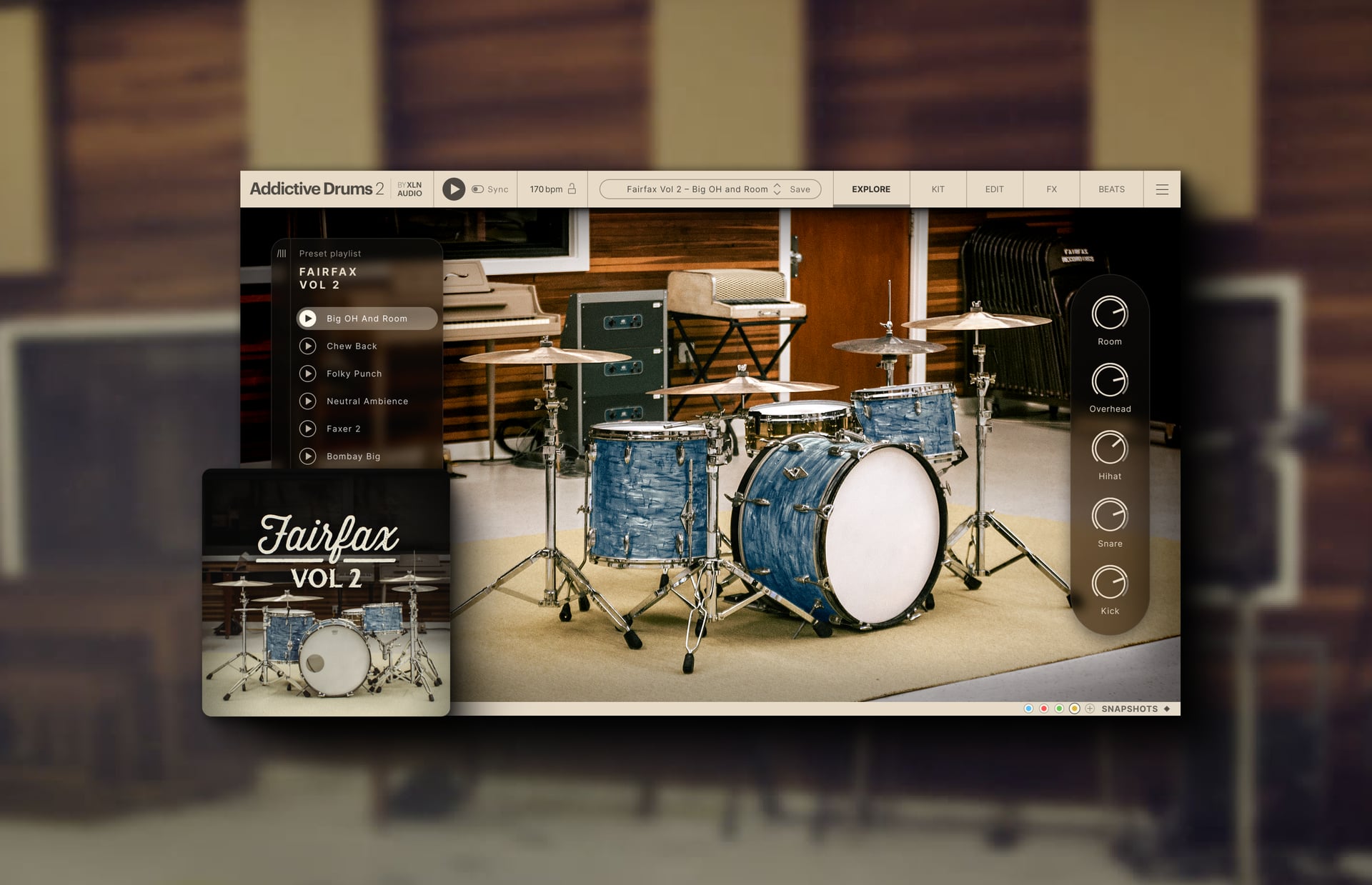Viewport: 1372px width, 885px height.
Task: Select the red snapshot
Action: tap(1044, 709)
